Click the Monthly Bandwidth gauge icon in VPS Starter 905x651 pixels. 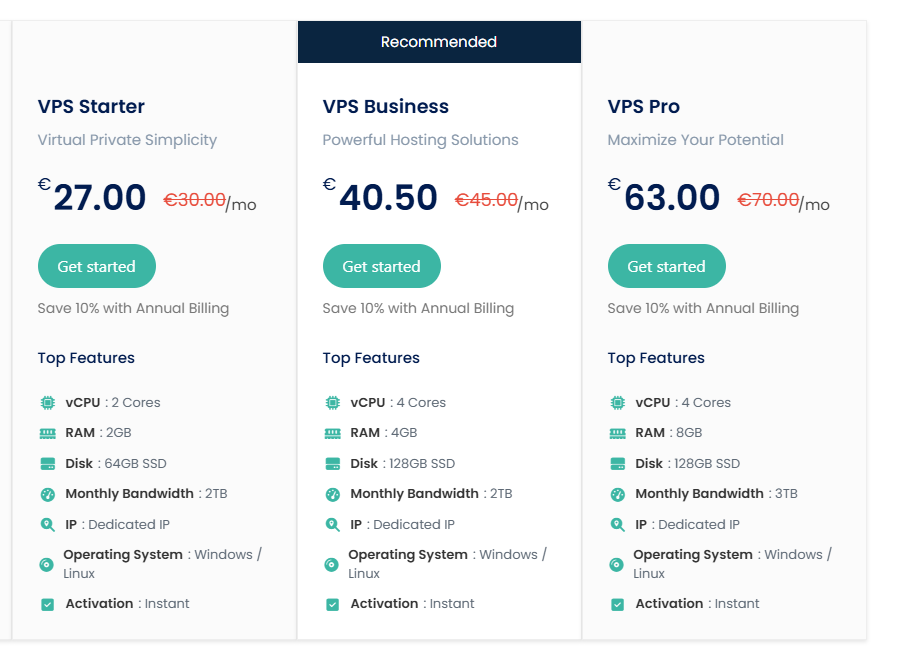tap(47, 494)
